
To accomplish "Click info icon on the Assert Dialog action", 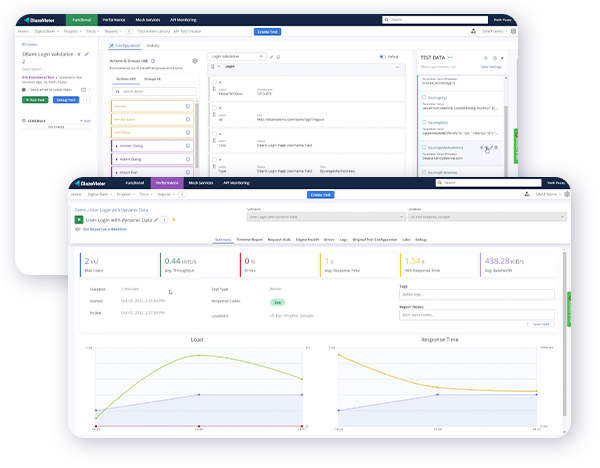I will click(x=188, y=159).
